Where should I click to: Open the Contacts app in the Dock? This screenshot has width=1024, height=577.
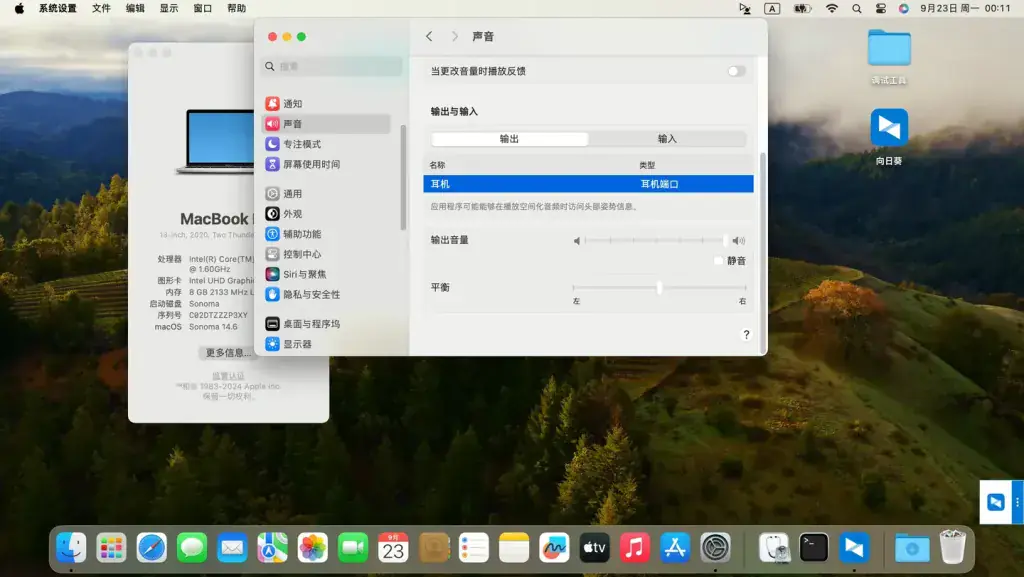pos(434,548)
